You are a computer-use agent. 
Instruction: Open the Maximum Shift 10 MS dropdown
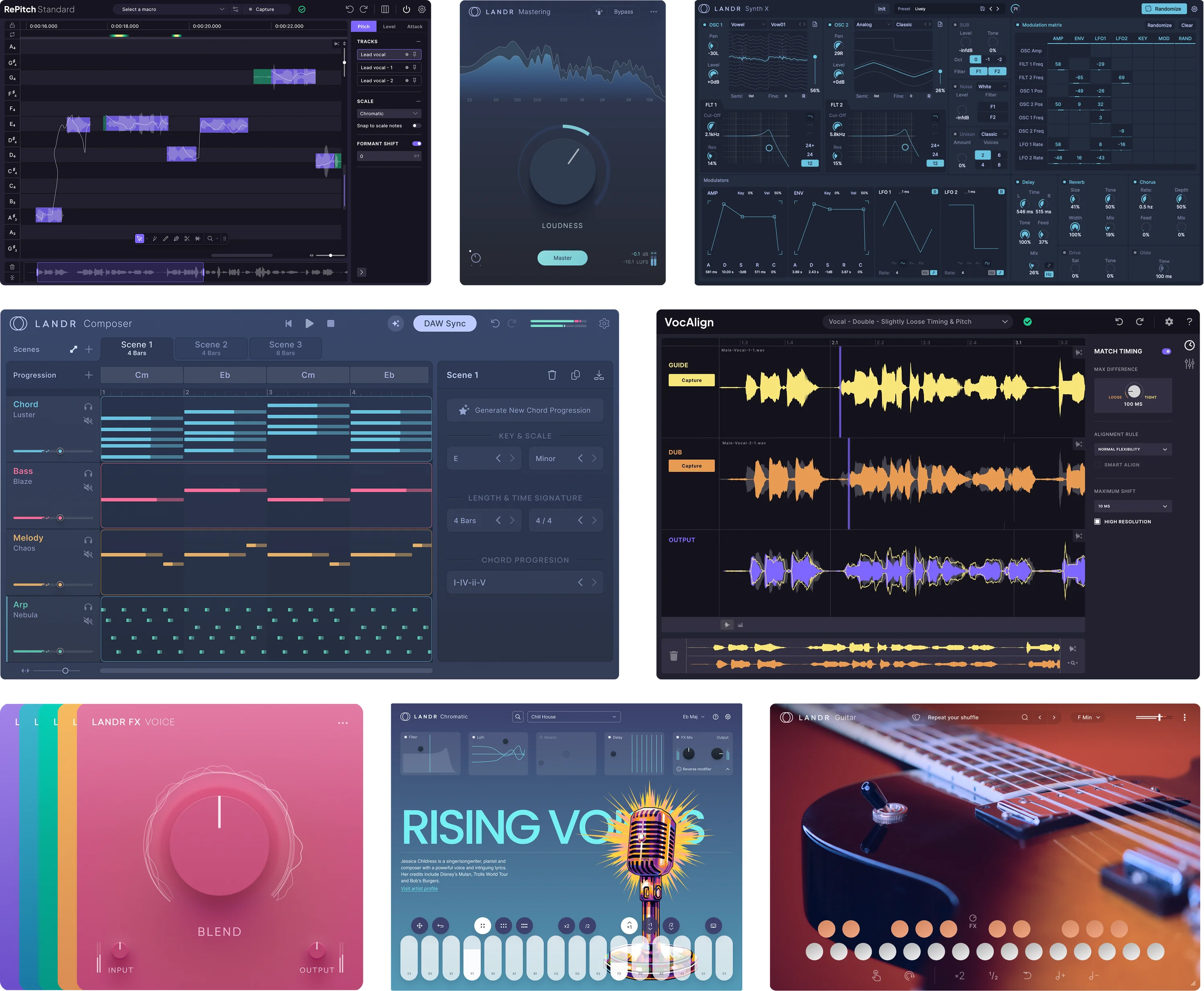(1133, 506)
